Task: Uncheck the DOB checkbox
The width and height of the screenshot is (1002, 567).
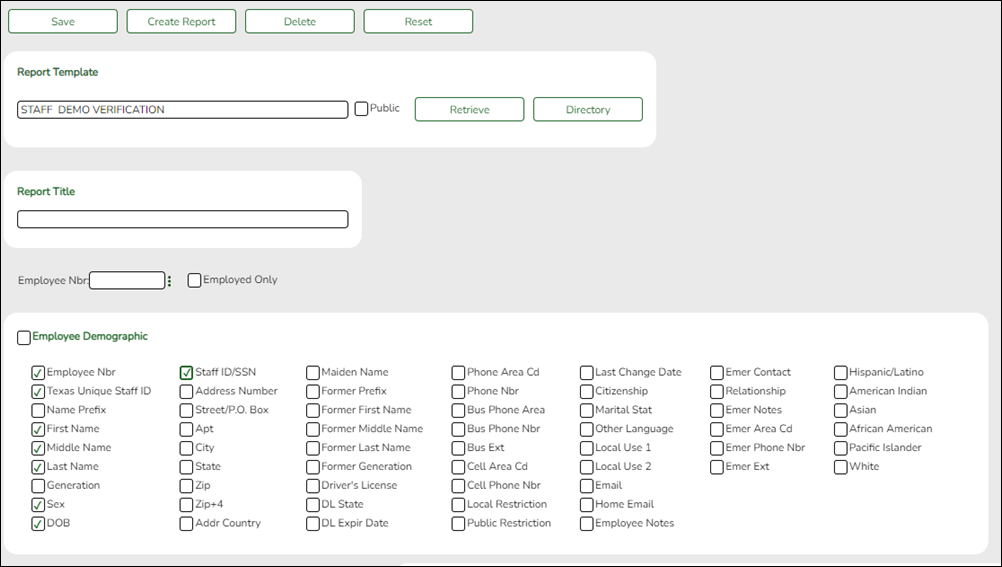Action: [38, 524]
